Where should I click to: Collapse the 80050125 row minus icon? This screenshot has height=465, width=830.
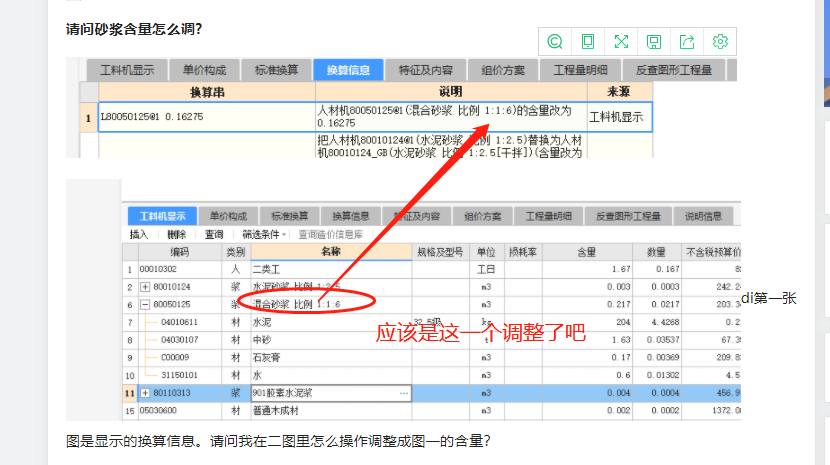(x=145, y=305)
